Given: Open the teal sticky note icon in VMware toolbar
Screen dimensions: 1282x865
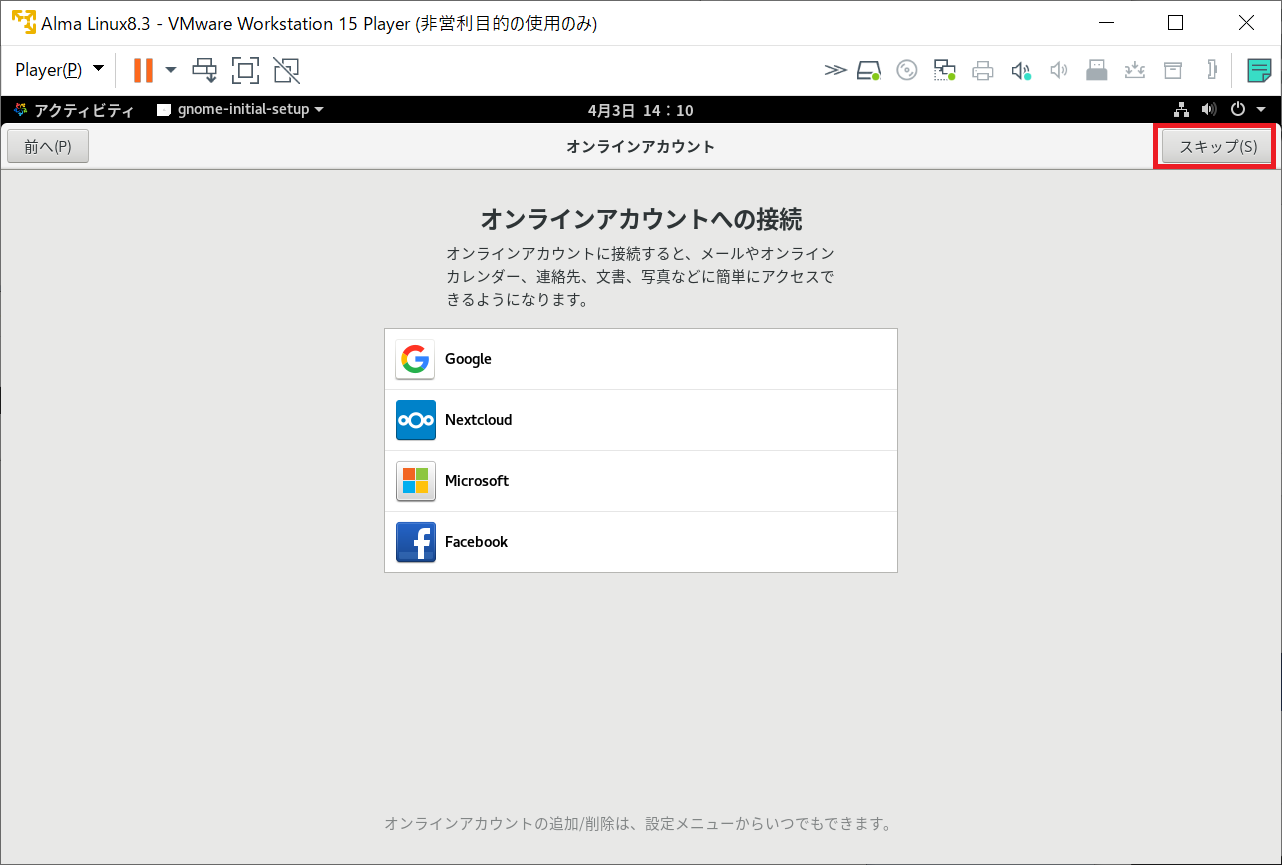Looking at the screenshot, I should tap(1259, 70).
